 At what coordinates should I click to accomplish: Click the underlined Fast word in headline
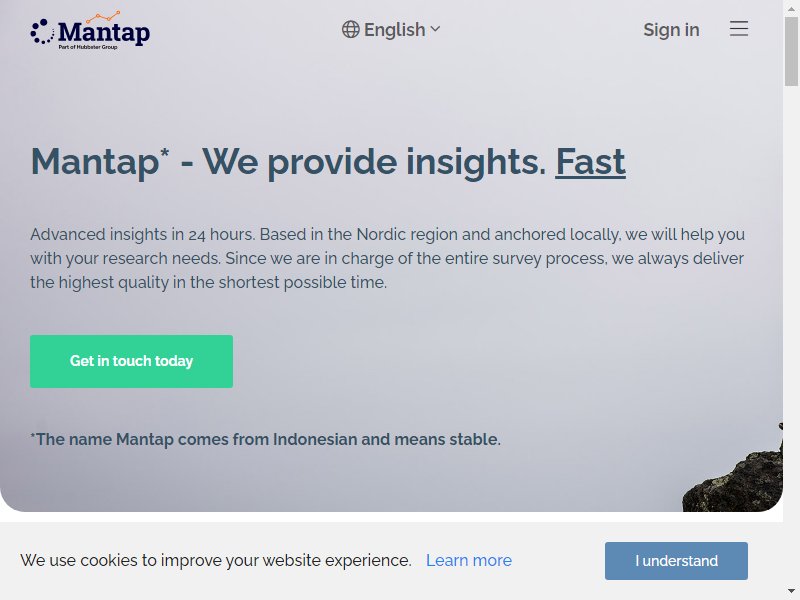pyautogui.click(x=590, y=162)
